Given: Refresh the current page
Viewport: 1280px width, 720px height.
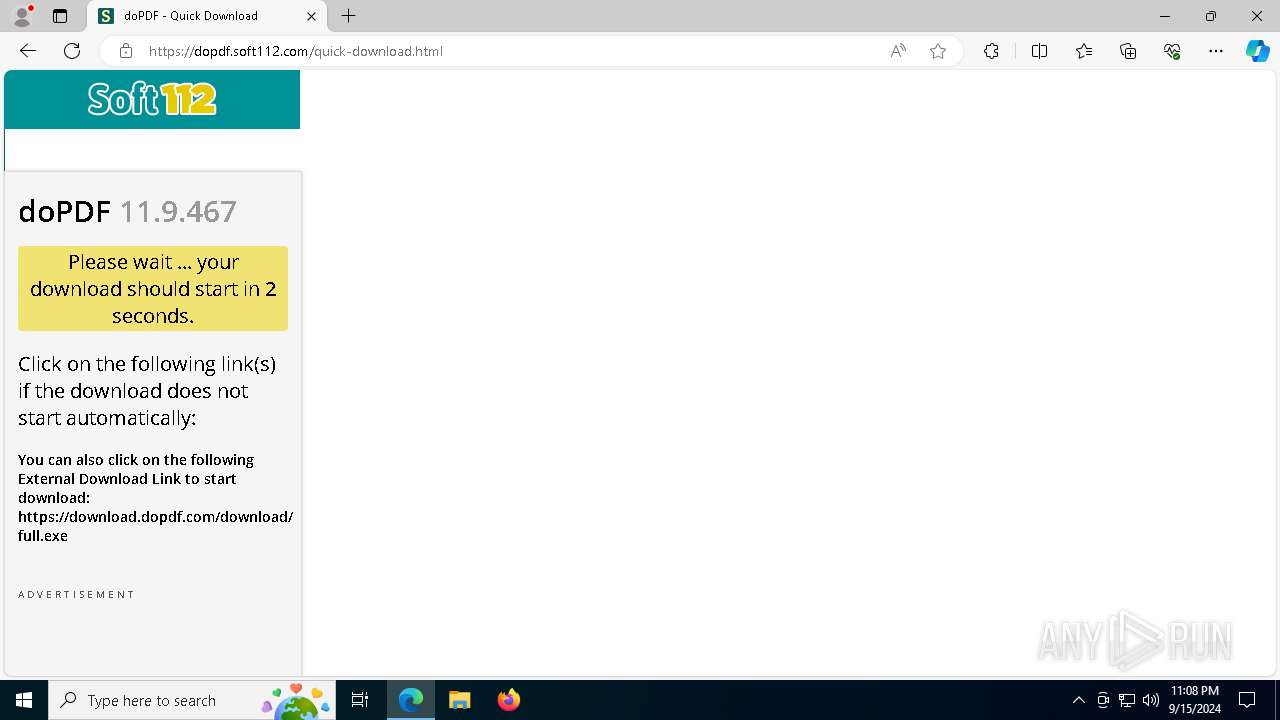Looking at the screenshot, I should click(72, 51).
